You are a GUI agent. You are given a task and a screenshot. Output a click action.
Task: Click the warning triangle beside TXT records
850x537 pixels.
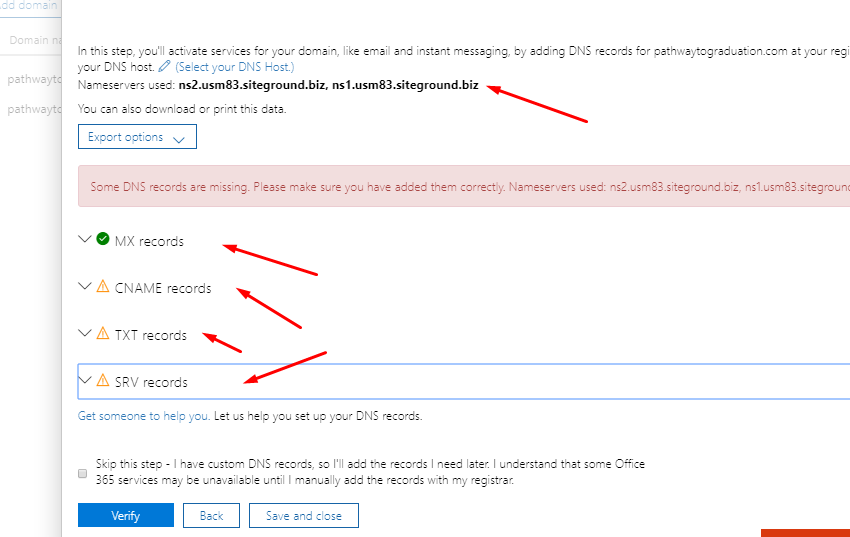pyautogui.click(x=103, y=333)
